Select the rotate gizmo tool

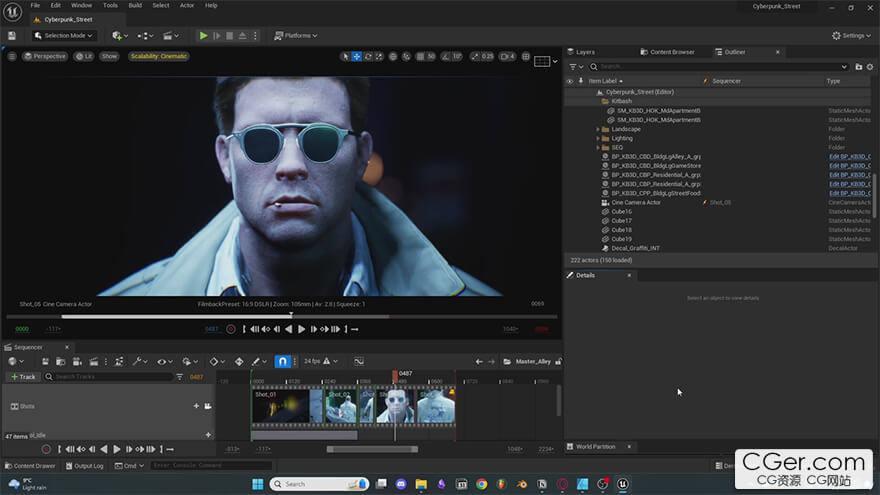[x=368, y=56]
